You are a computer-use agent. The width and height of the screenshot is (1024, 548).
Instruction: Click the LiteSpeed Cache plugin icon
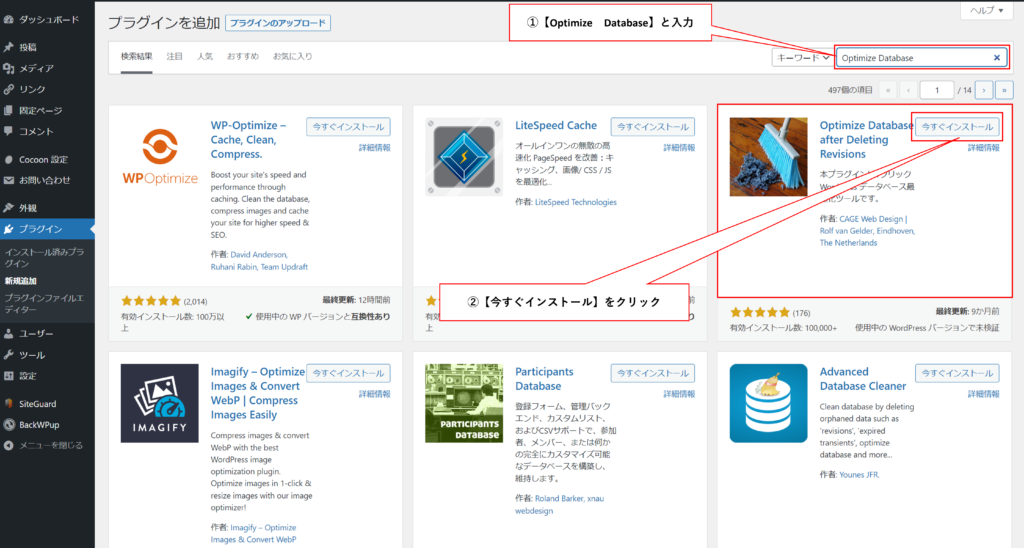(464, 157)
